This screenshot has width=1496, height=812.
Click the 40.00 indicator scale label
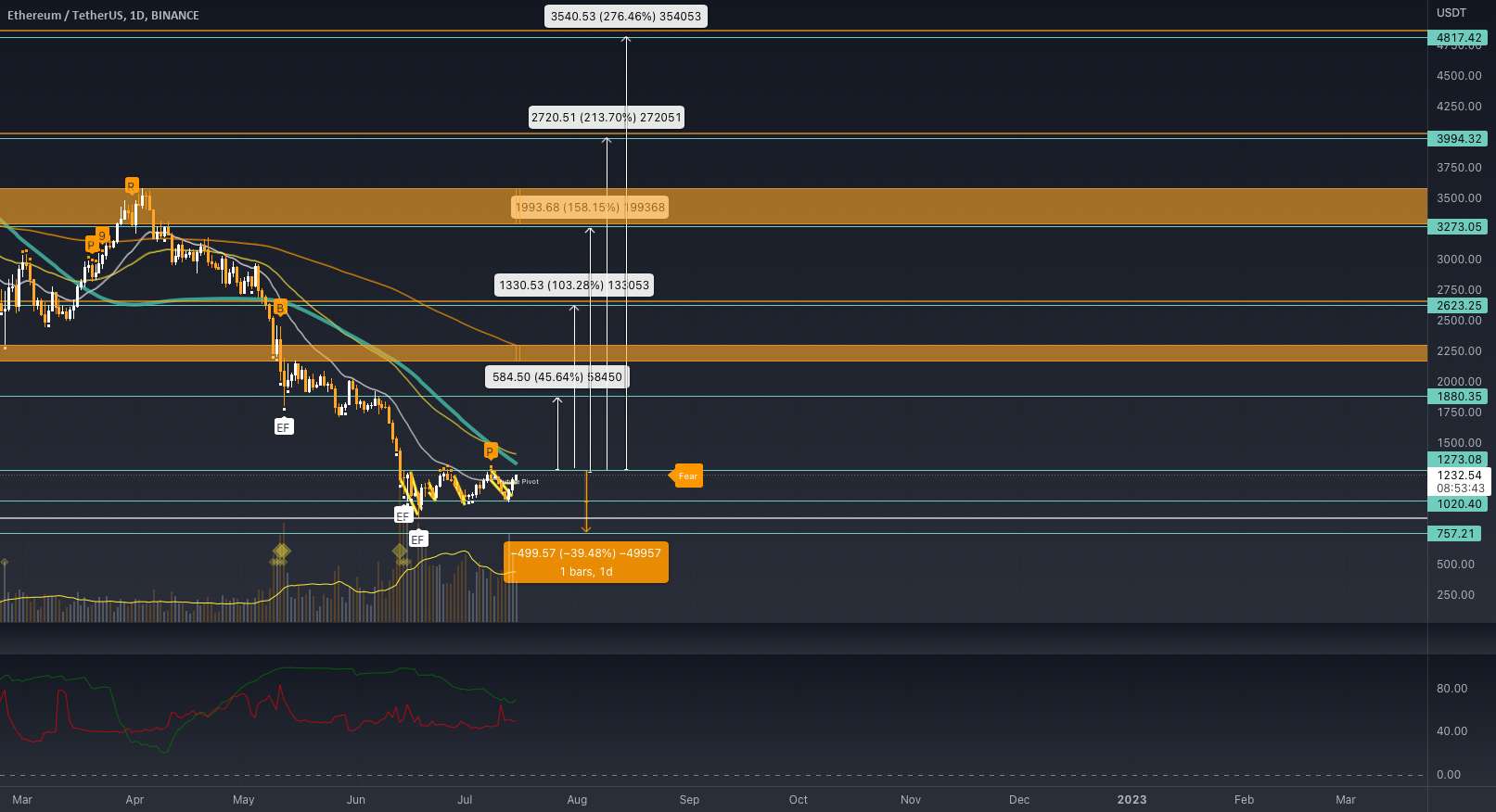[x=1451, y=730]
